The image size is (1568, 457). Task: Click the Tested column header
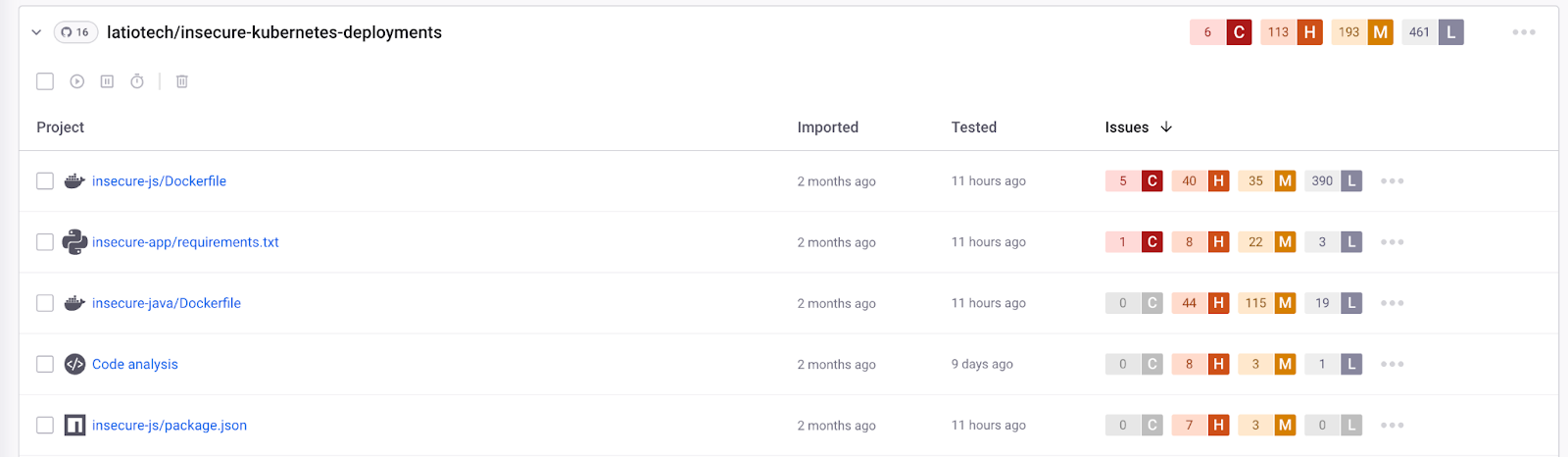click(x=973, y=127)
